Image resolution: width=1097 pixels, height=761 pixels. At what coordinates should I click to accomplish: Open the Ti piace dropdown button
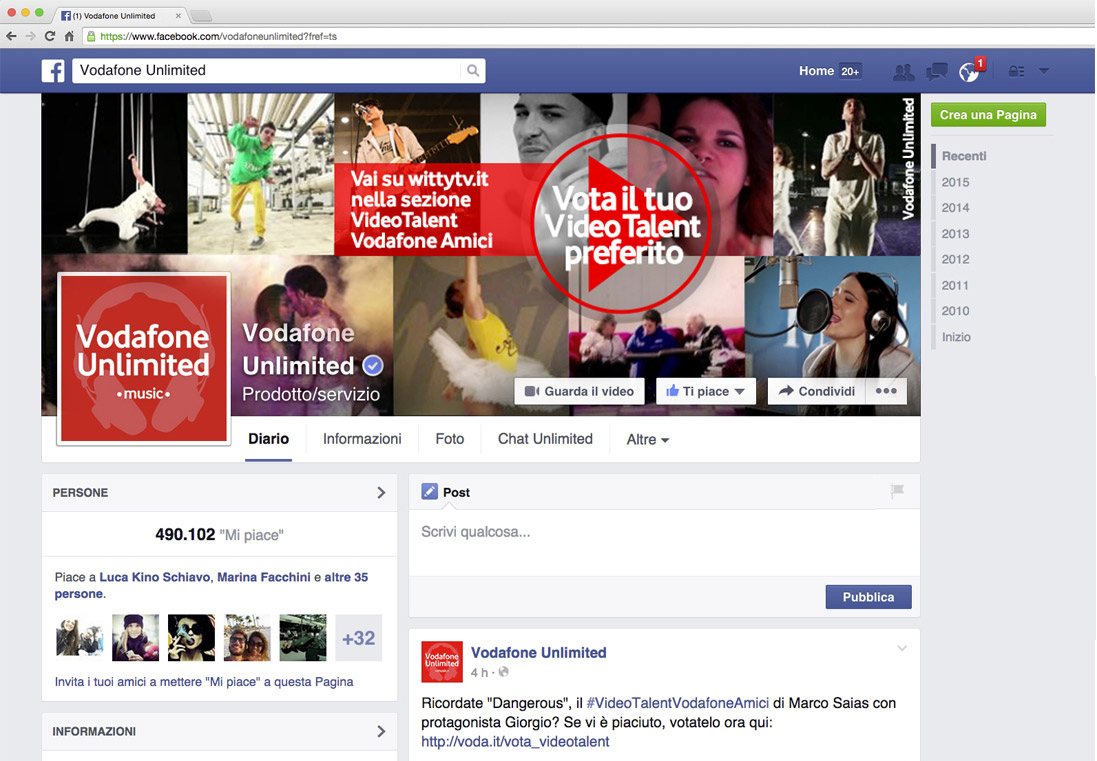(x=706, y=391)
